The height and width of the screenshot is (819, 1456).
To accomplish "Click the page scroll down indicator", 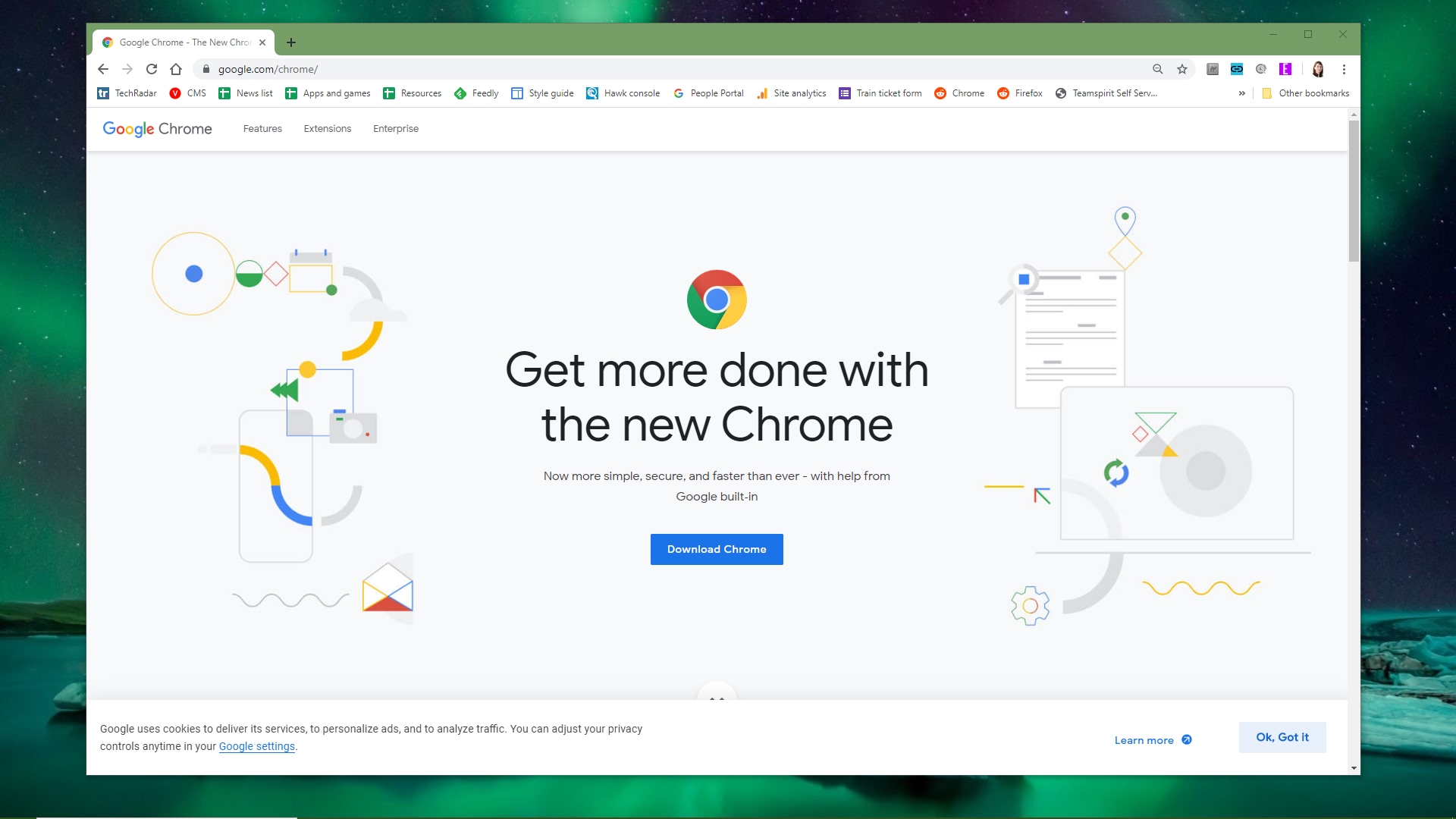I will [716, 697].
